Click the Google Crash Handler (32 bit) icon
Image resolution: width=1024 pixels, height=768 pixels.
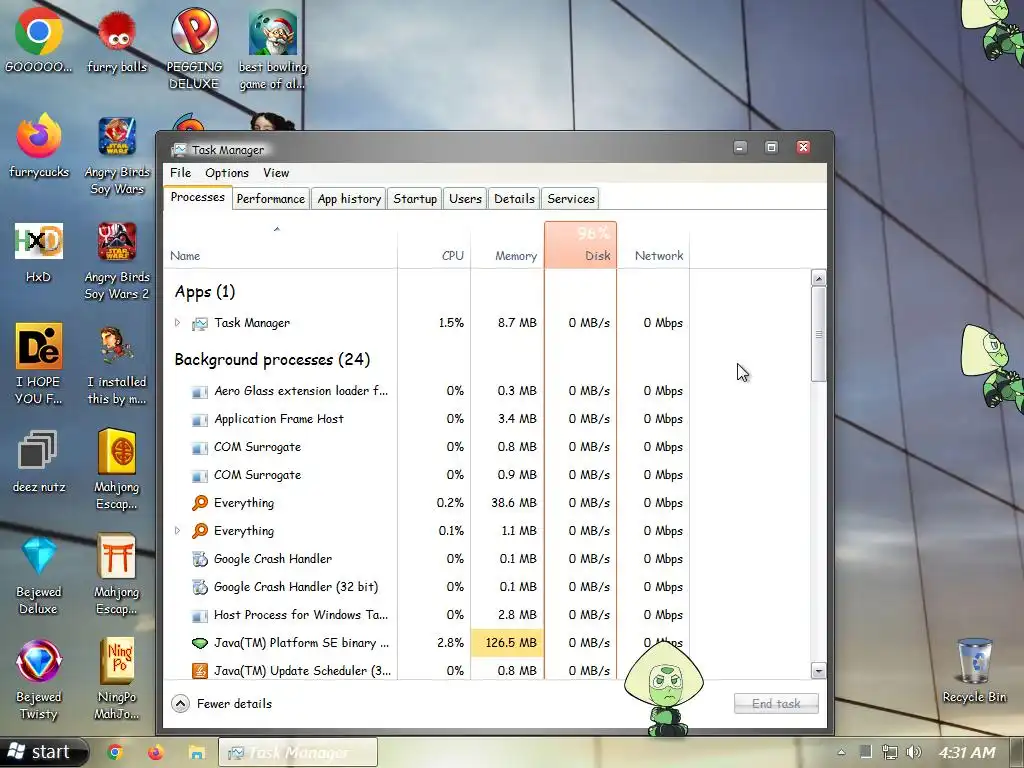pos(200,587)
